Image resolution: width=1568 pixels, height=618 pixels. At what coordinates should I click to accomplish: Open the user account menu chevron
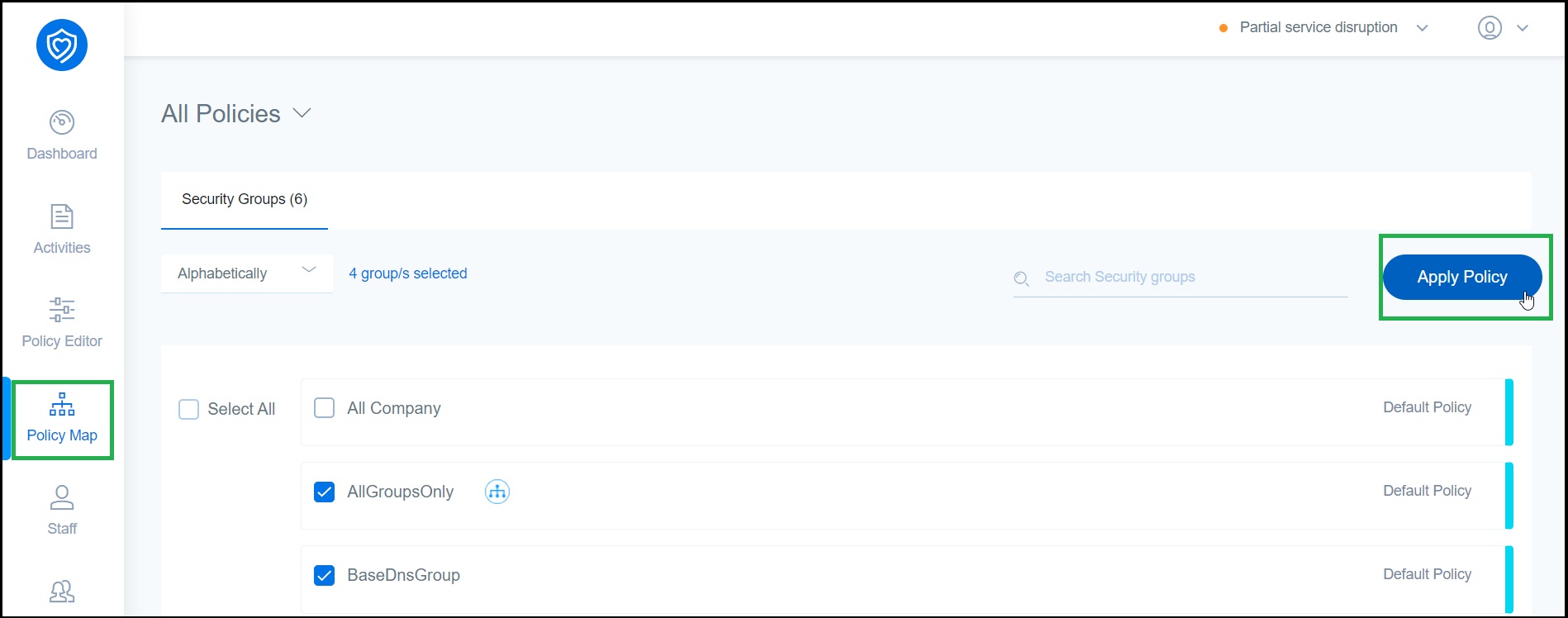(1523, 28)
